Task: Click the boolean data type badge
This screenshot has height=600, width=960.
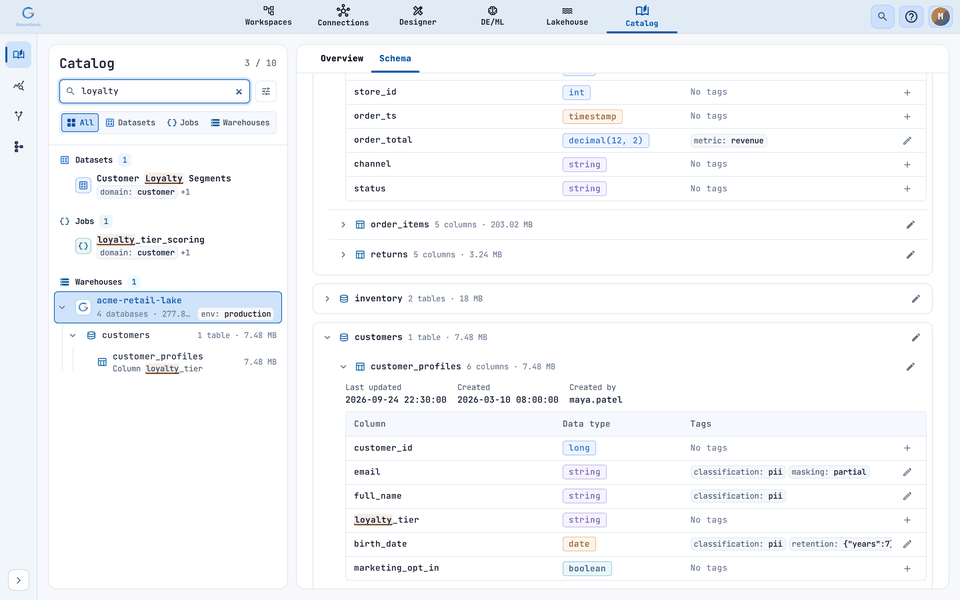Action: pyautogui.click(x=587, y=568)
